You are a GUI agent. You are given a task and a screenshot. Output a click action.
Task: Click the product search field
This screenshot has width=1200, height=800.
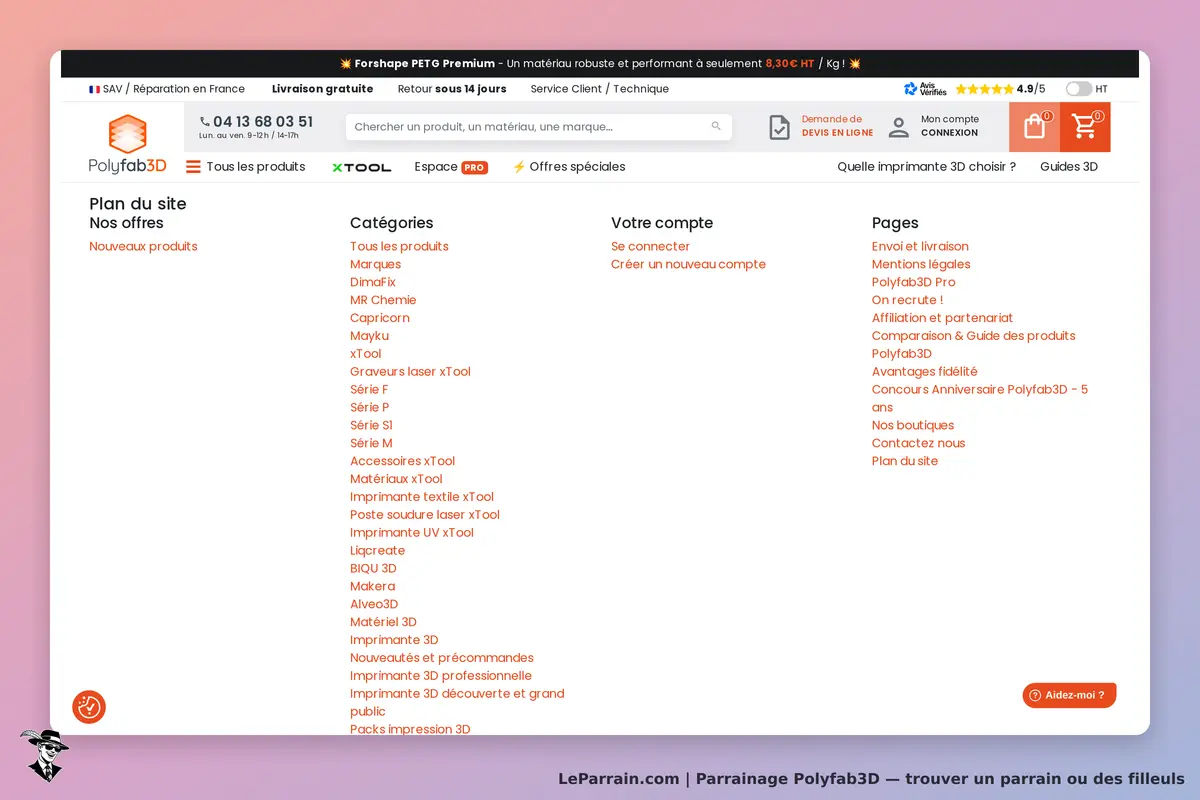coord(538,127)
